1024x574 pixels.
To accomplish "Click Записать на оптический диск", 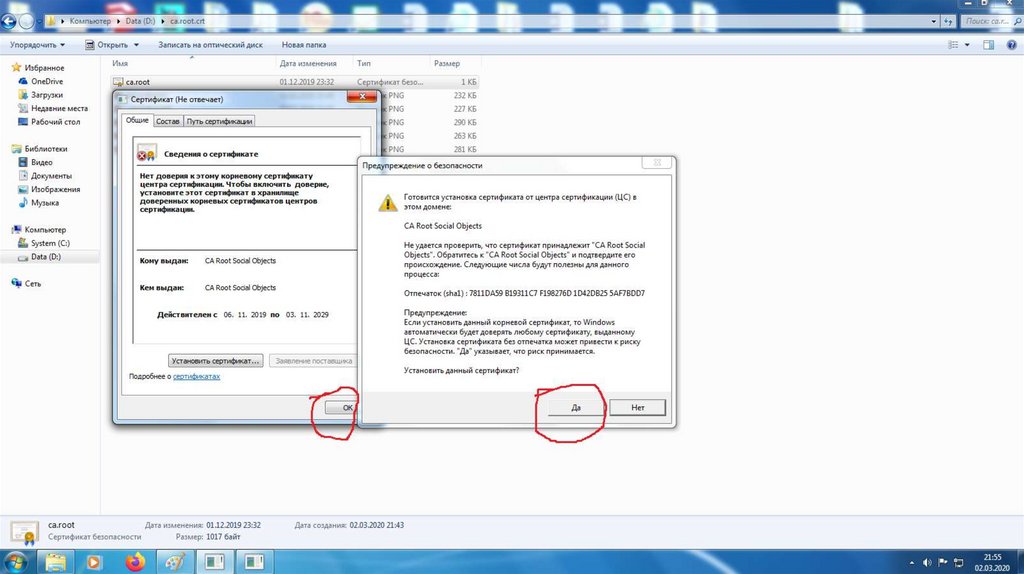I will (212, 45).
